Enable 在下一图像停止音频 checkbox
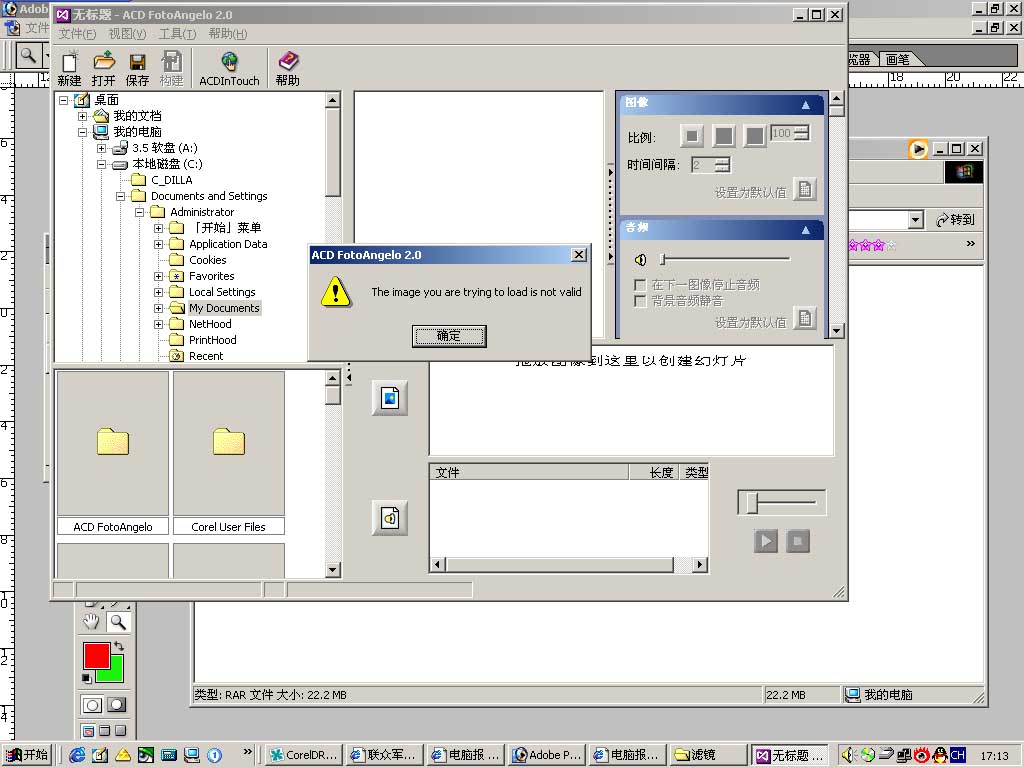Screen dimensions: 1024x768 pyautogui.click(x=640, y=285)
